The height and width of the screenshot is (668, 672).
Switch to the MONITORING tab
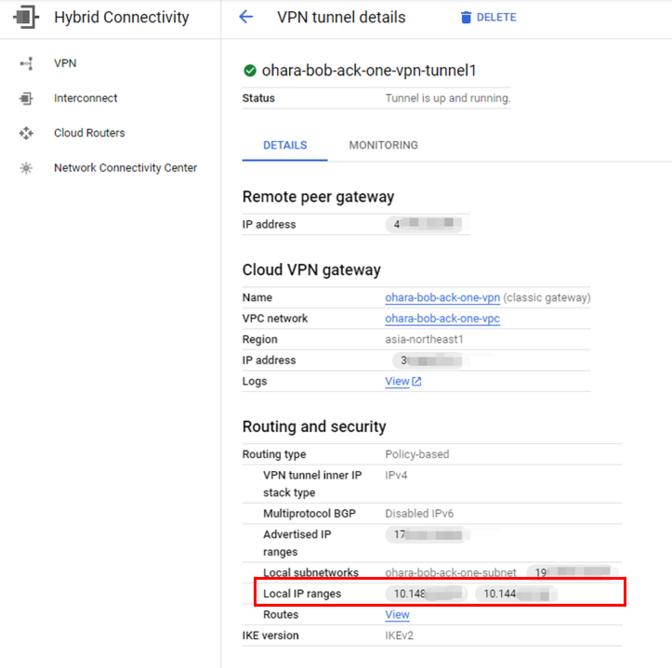pos(383,146)
